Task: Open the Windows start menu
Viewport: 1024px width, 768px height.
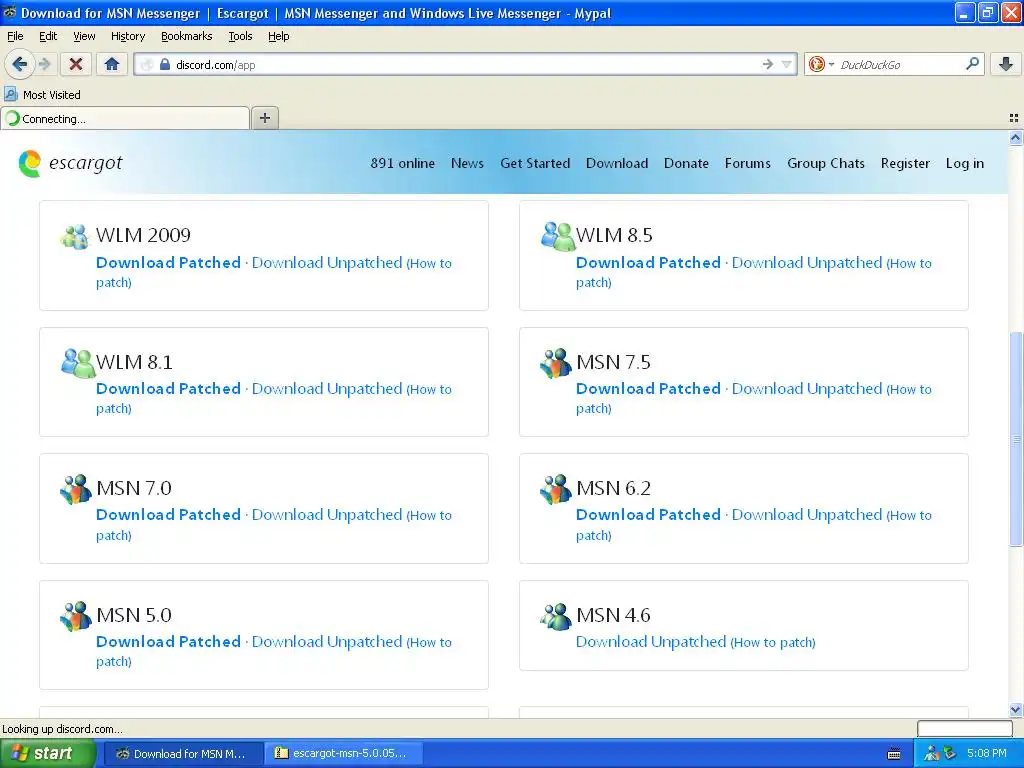Action: tap(47, 753)
